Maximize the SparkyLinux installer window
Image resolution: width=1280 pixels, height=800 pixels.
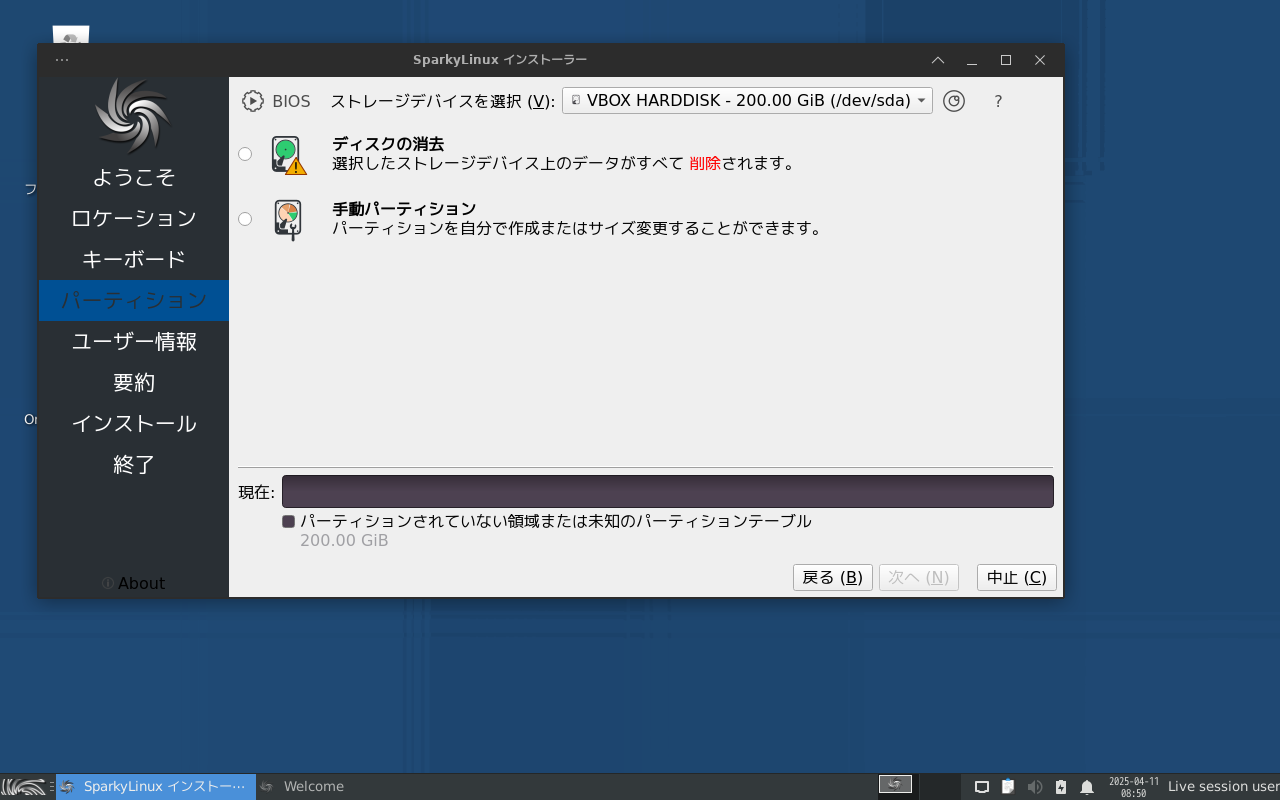1006,60
